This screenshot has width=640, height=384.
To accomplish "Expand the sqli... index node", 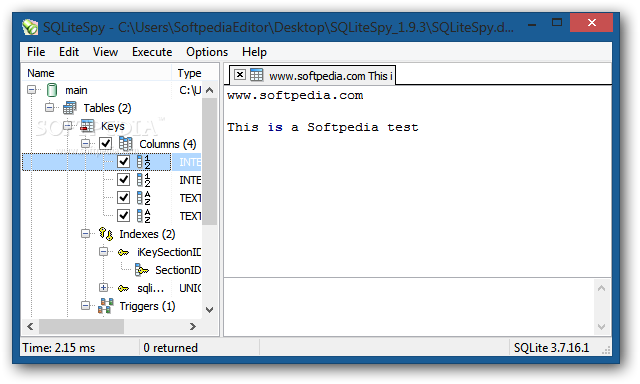I will click(x=103, y=288).
